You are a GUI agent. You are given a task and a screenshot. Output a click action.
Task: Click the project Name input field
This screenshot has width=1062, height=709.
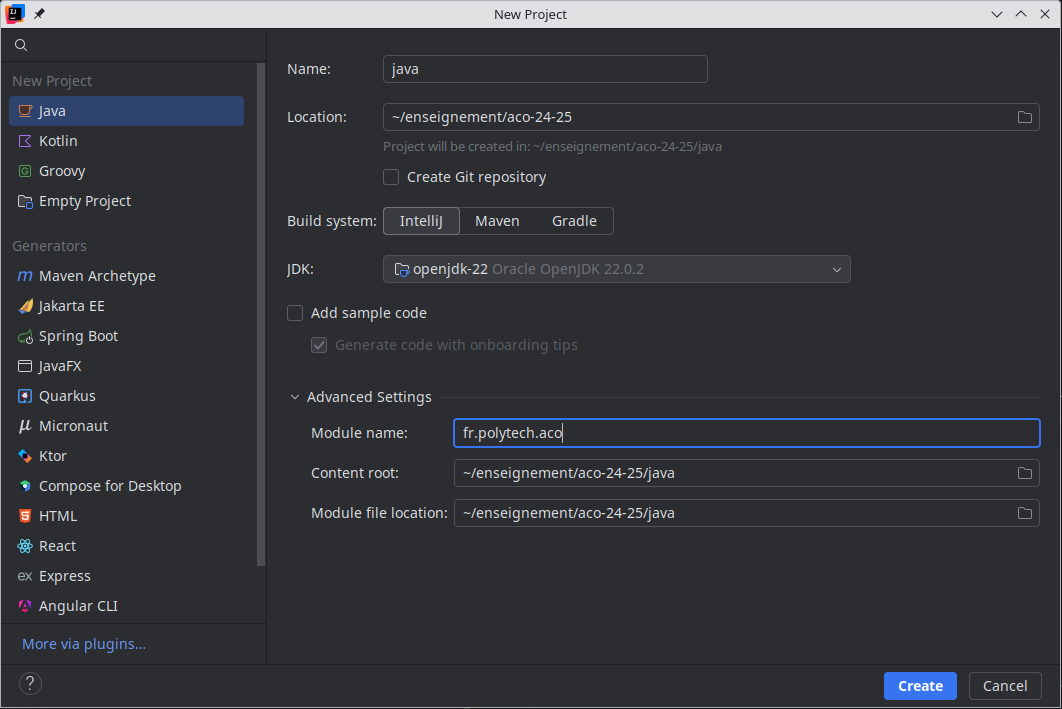pos(545,69)
